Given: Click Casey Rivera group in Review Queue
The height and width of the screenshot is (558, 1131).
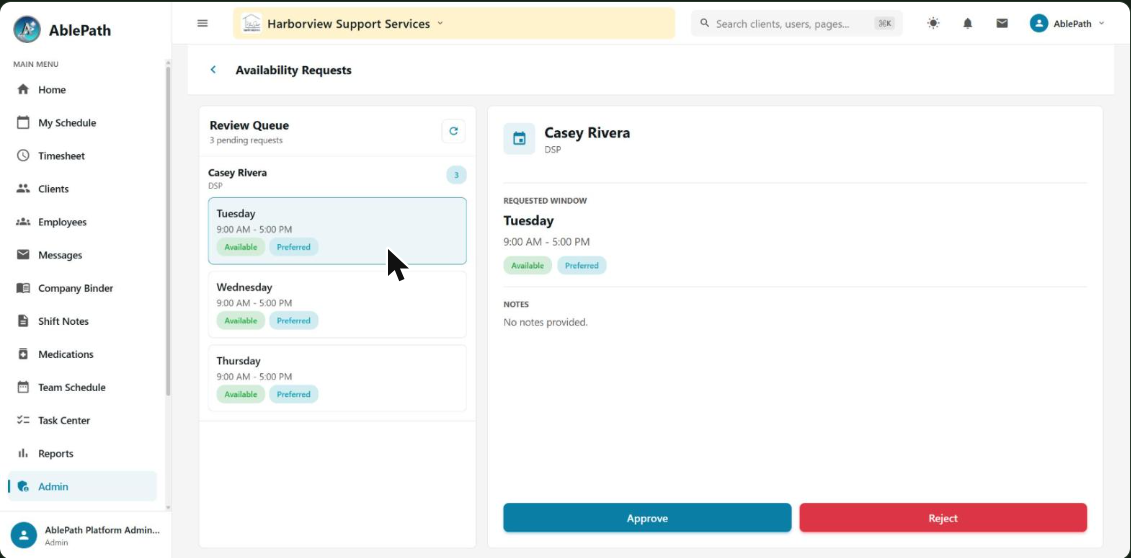Looking at the screenshot, I should 338,177.
